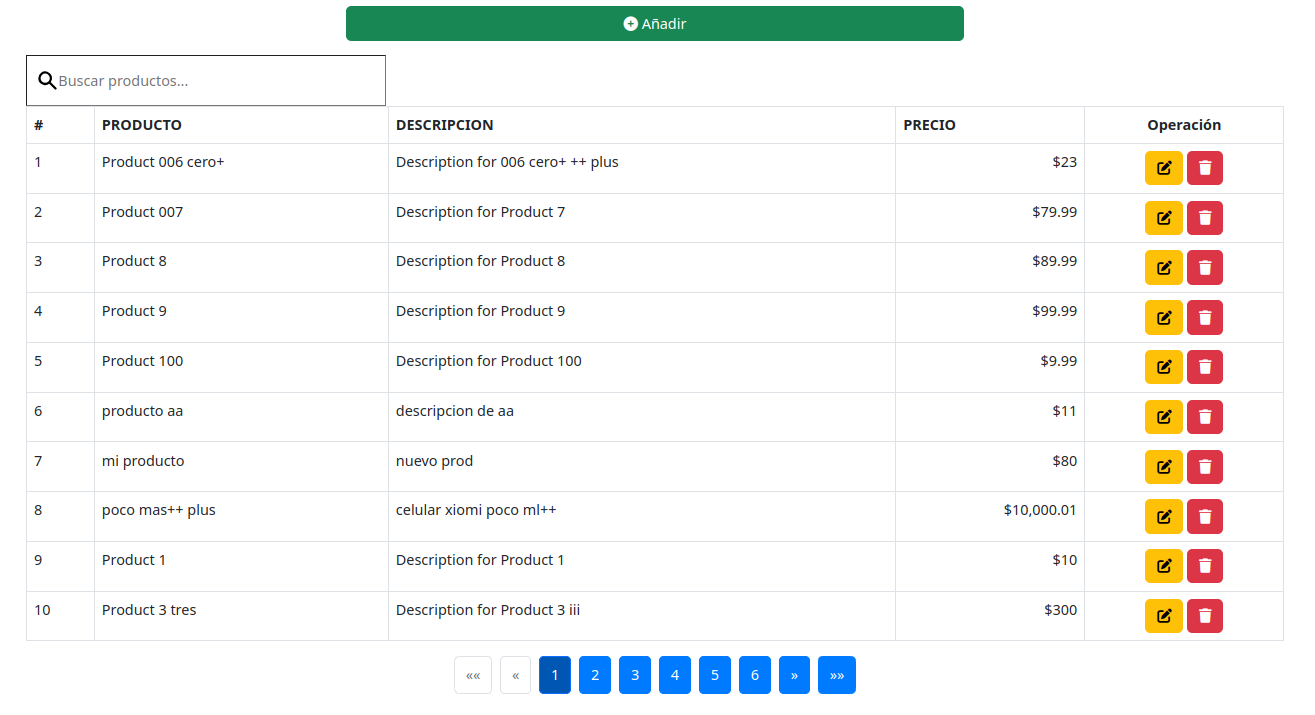Open page 6 of products
The height and width of the screenshot is (715, 1315).
(755, 675)
